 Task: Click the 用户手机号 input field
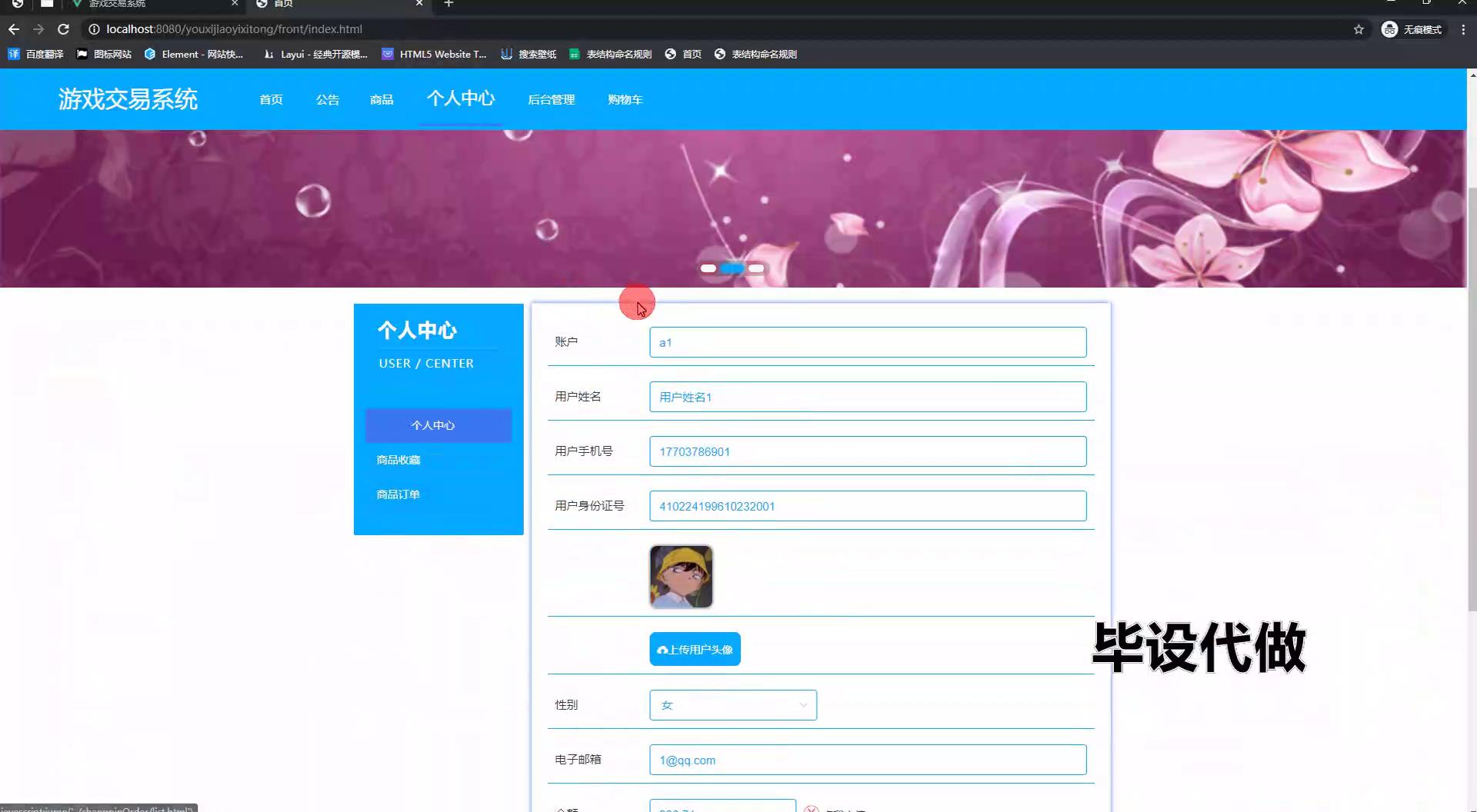867,451
